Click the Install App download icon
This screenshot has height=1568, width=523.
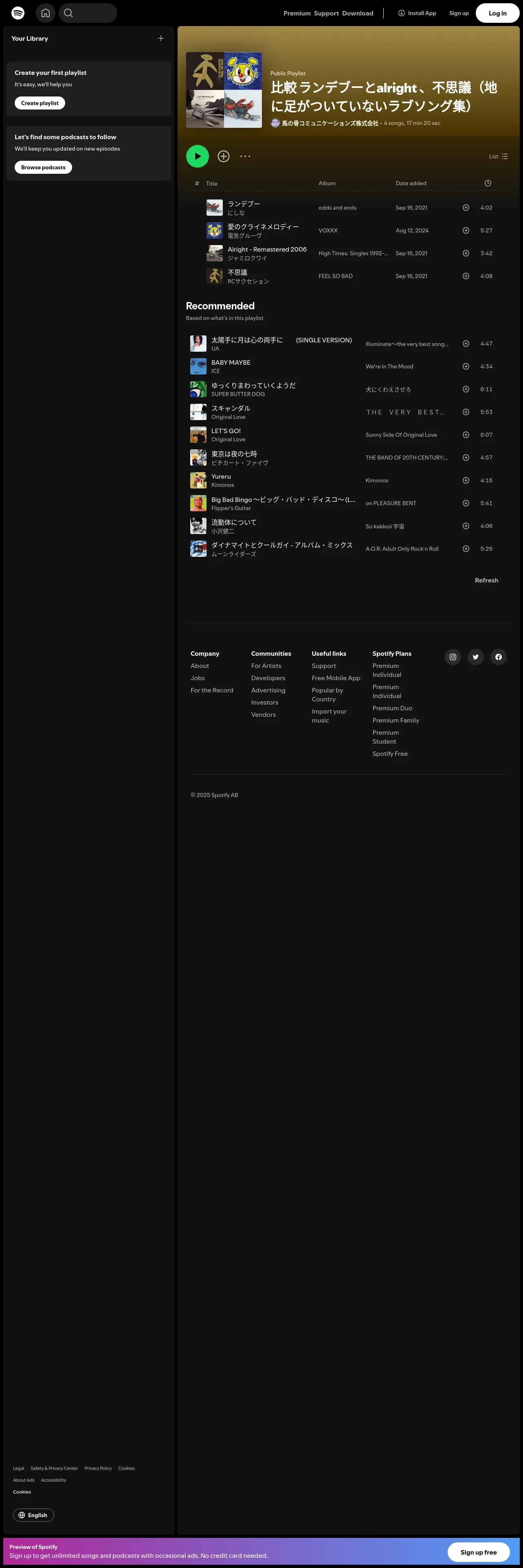pos(401,13)
